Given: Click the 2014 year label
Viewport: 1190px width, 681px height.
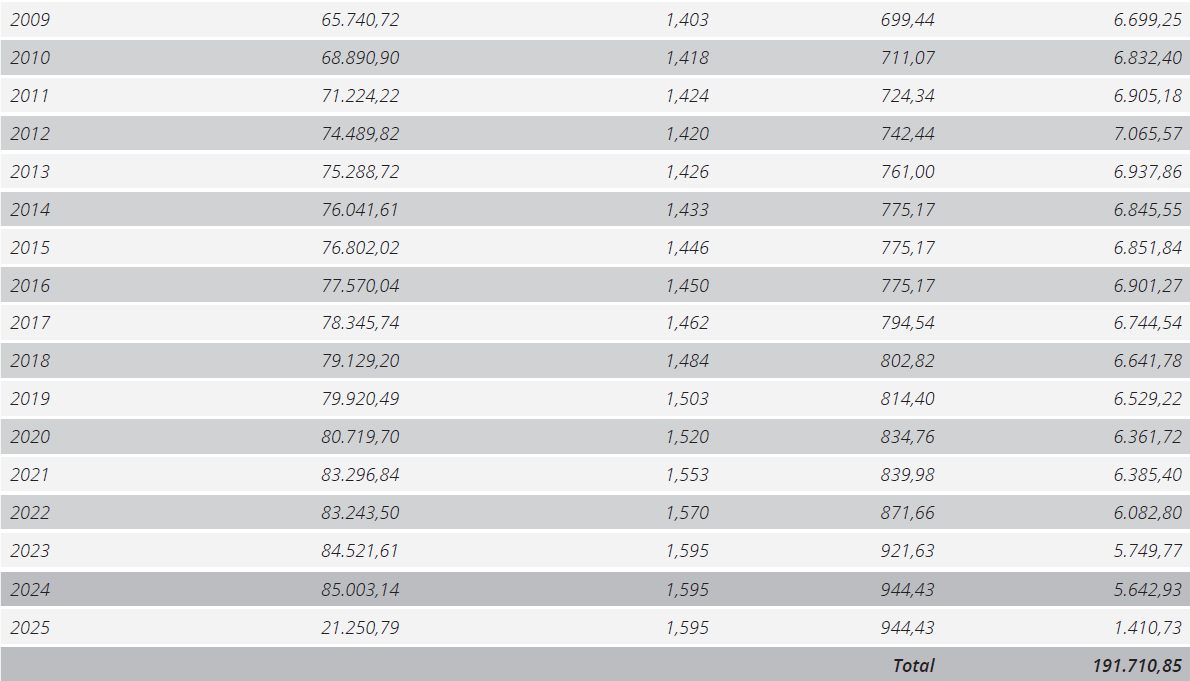Looking at the screenshot, I should (x=30, y=210).
